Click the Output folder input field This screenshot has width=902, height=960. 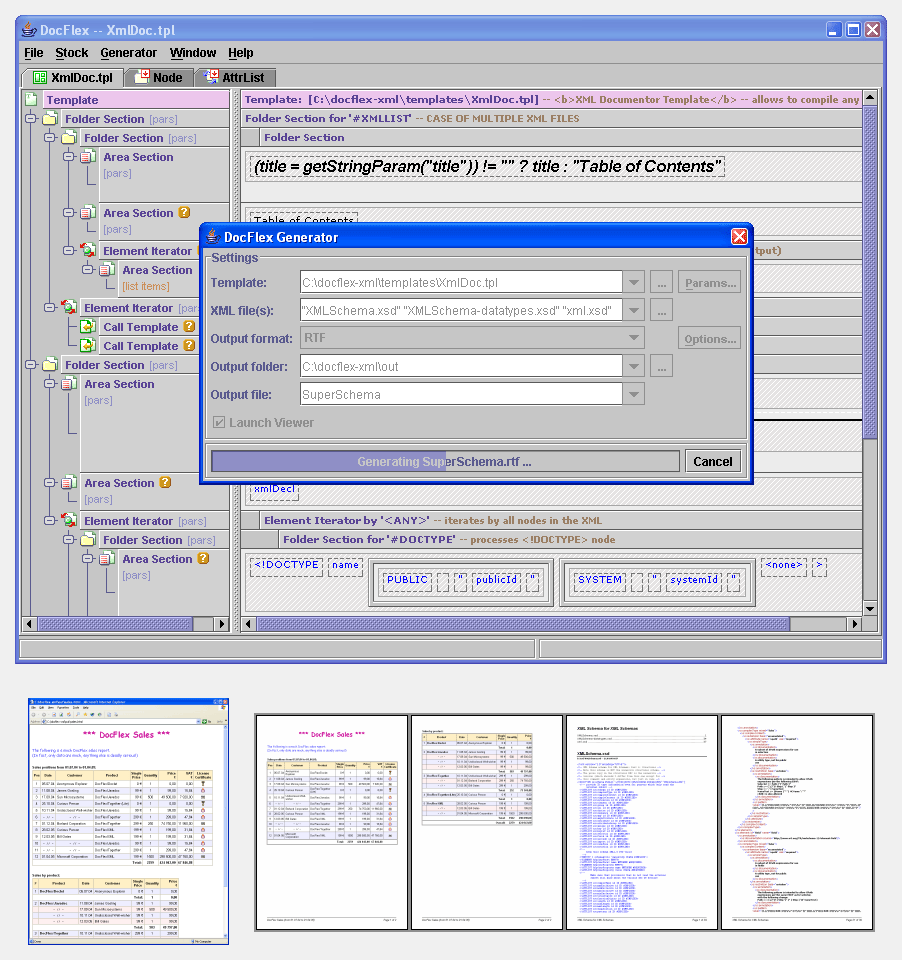point(461,366)
